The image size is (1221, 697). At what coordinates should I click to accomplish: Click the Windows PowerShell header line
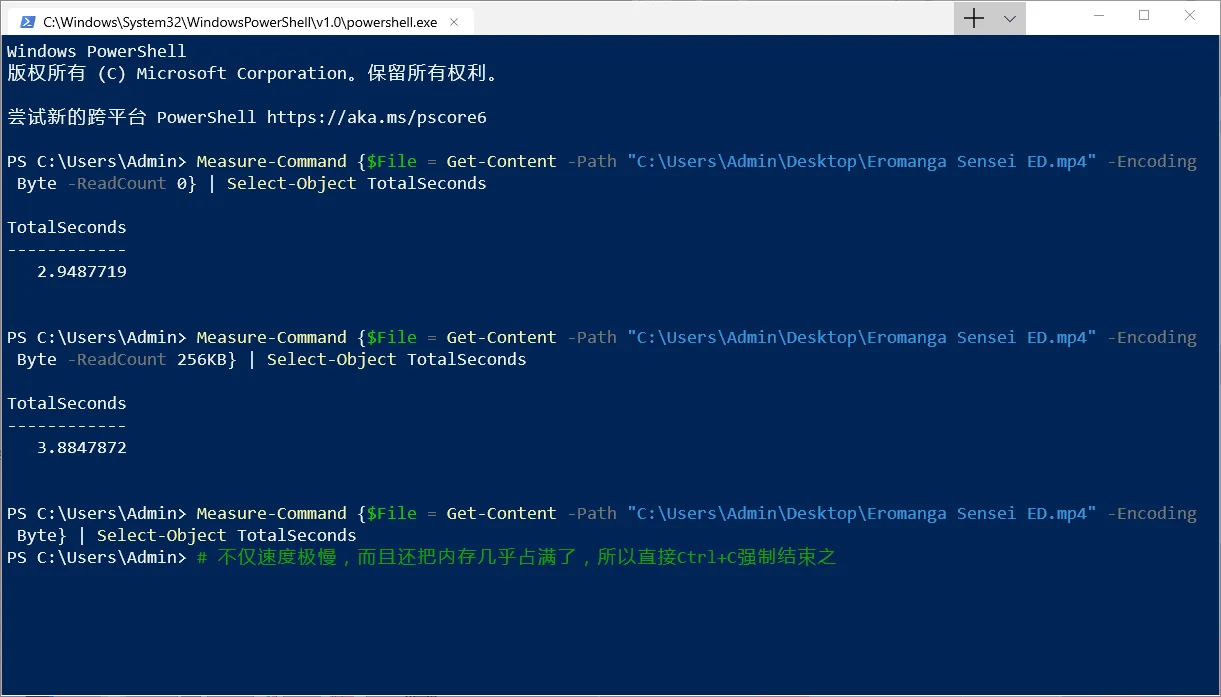97,51
